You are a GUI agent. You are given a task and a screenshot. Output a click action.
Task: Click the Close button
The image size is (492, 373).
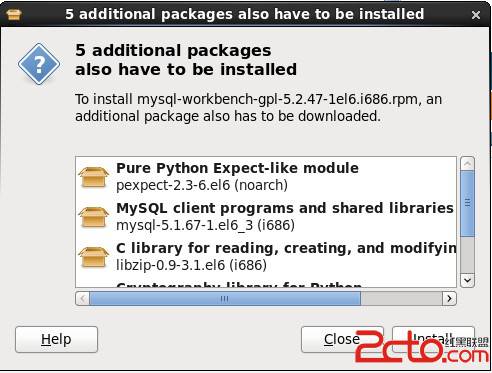342,339
